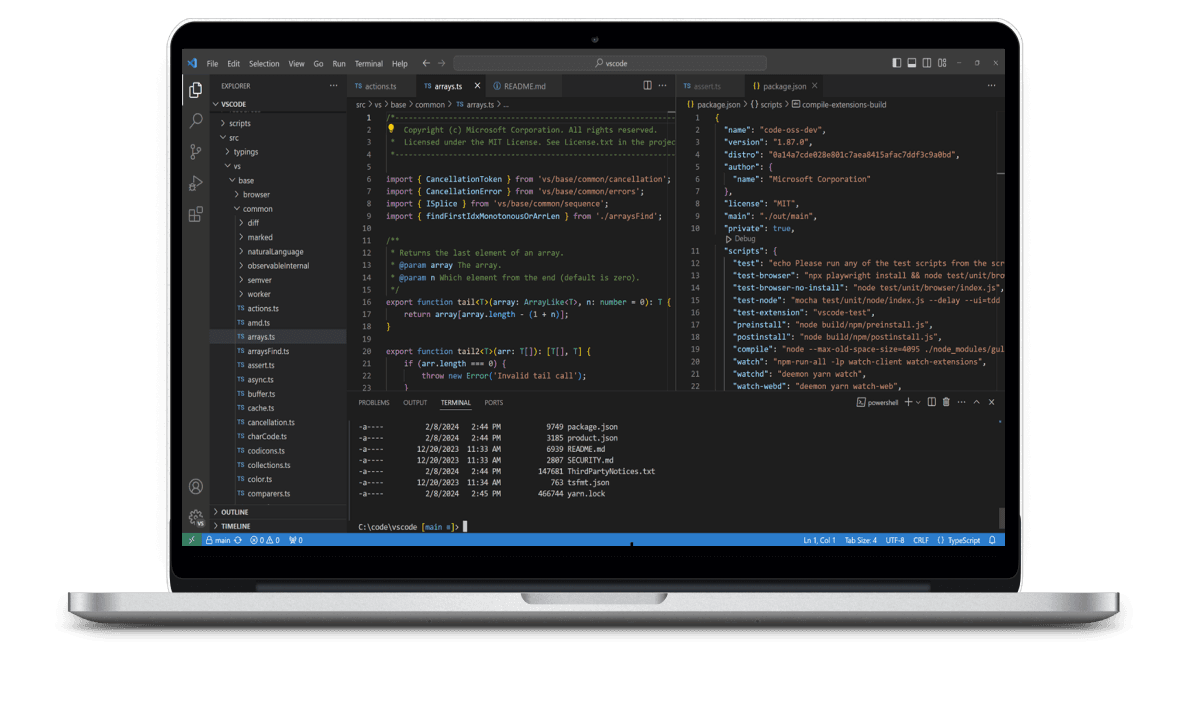Screen dimensions: 1193x718
Task: Open the Explorer view in activity bar
Action: 196,90
